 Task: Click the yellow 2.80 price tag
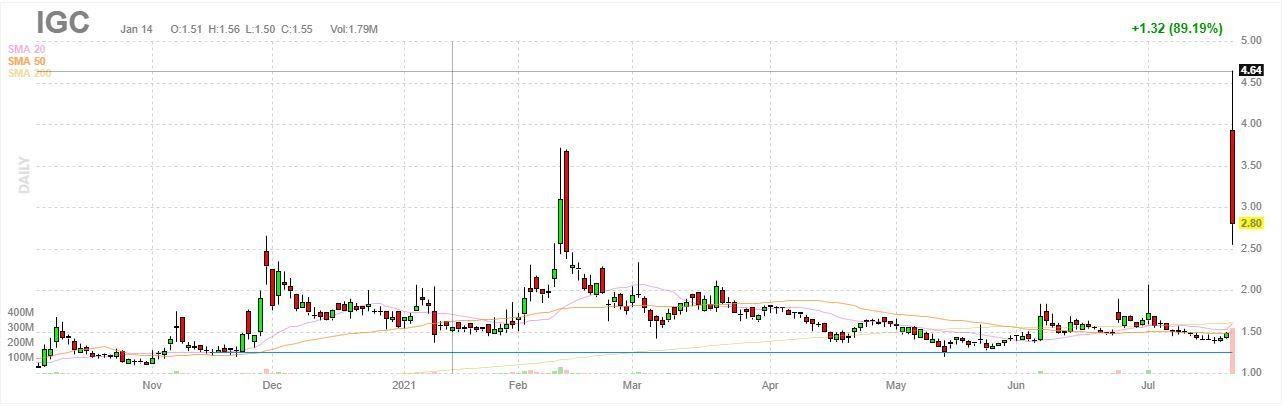click(x=1251, y=223)
